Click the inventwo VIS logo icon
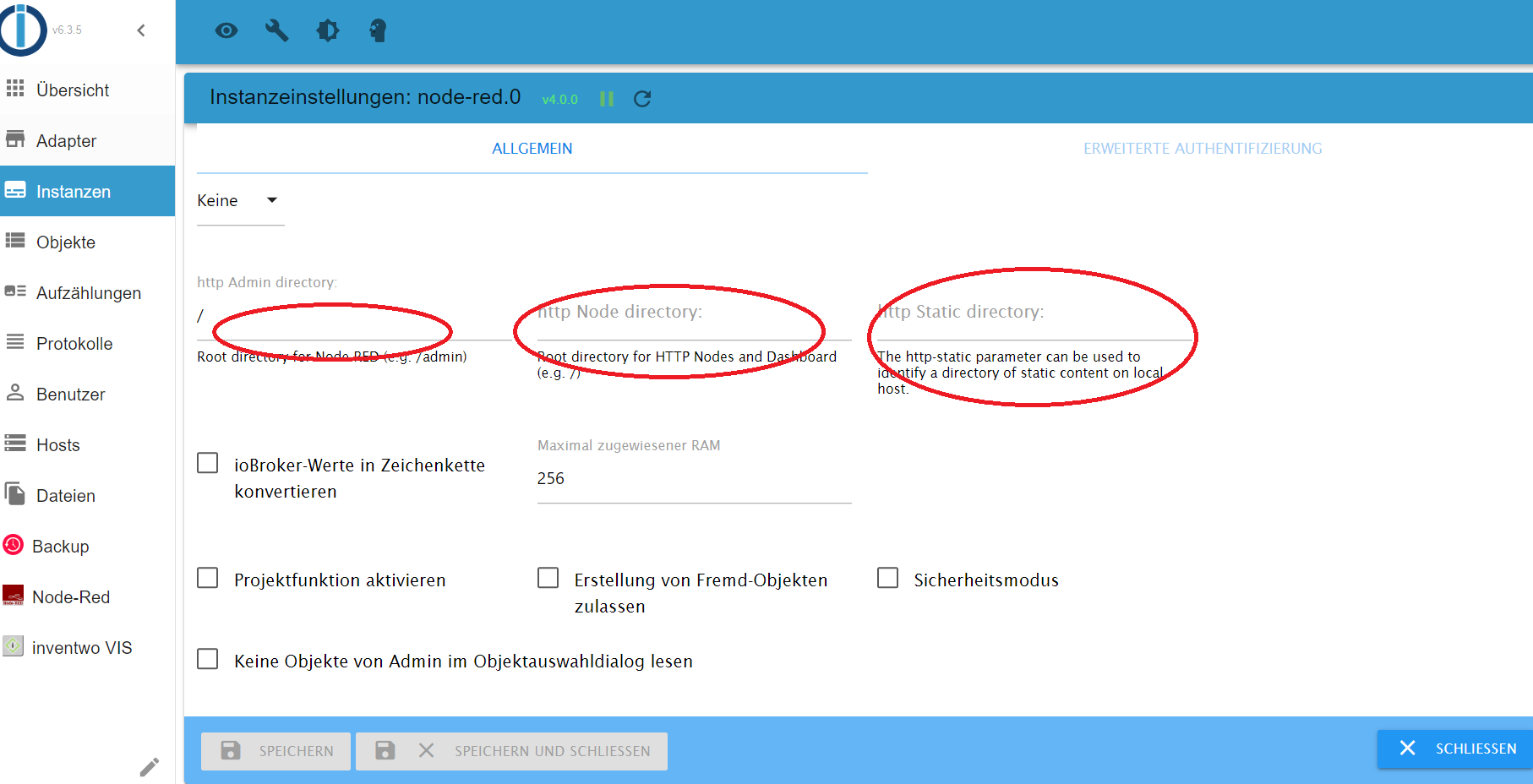1533x784 pixels. 14,646
